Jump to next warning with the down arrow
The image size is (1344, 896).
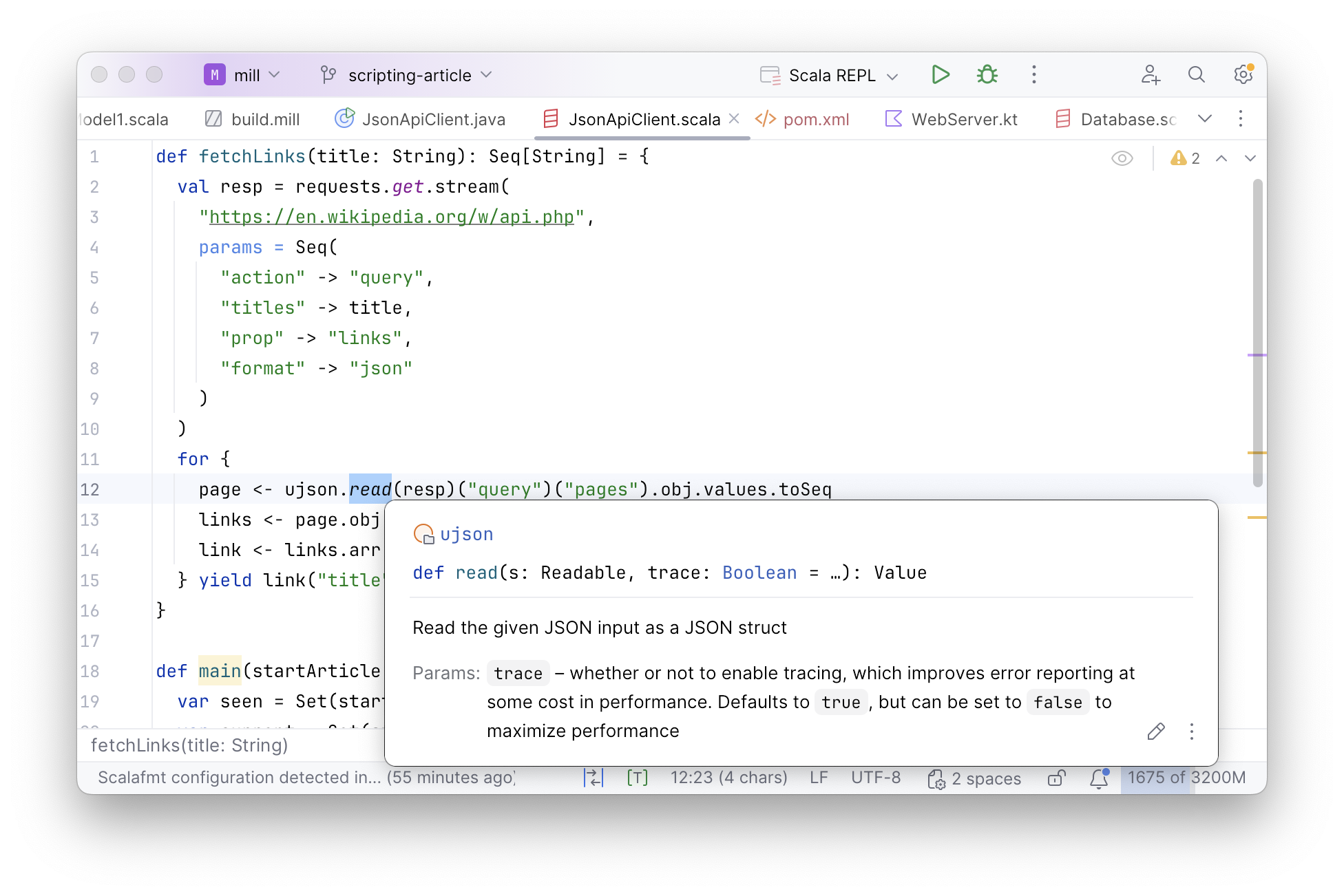pyautogui.click(x=1250, y=158)
